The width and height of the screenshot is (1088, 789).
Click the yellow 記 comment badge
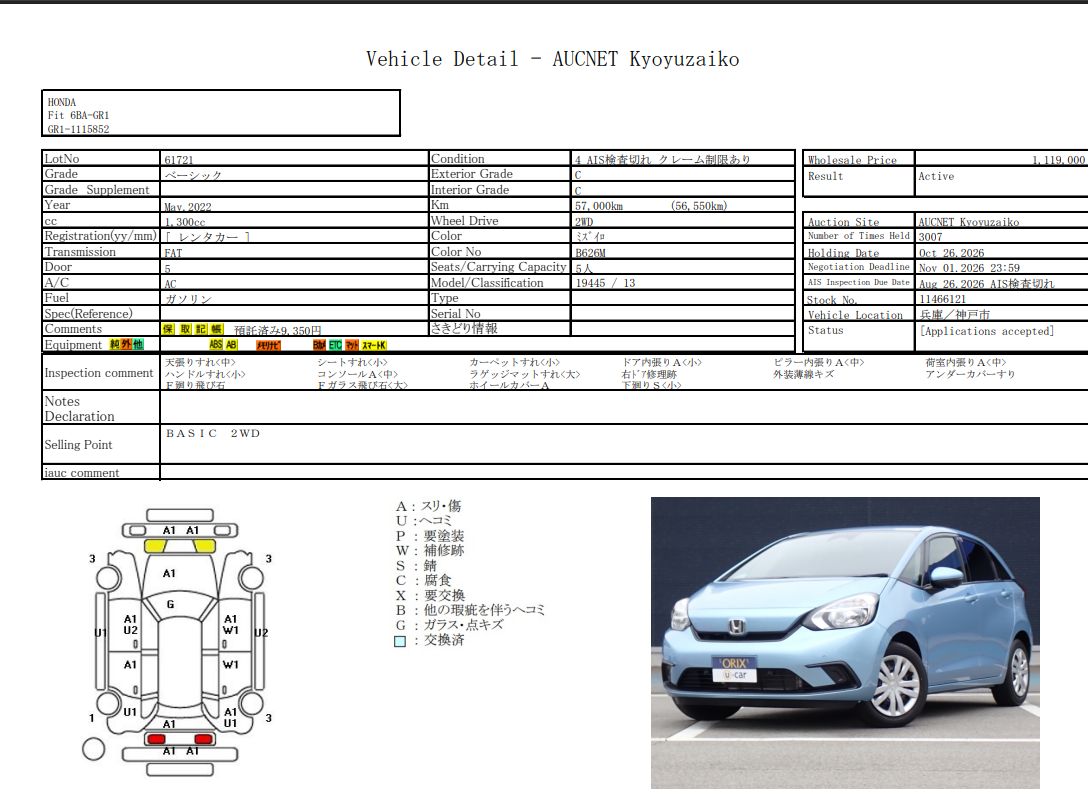201,329
